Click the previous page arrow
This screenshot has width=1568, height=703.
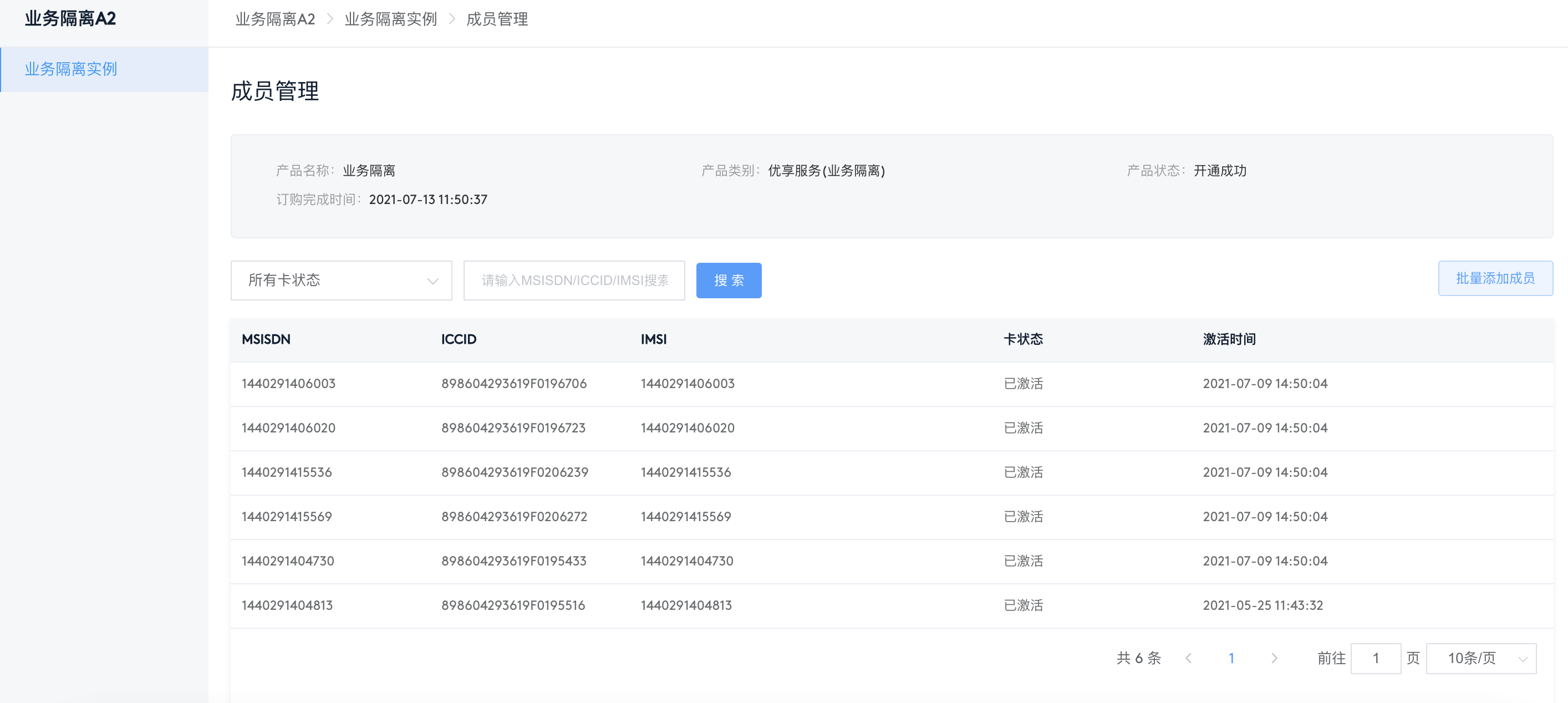(1189, 658)
